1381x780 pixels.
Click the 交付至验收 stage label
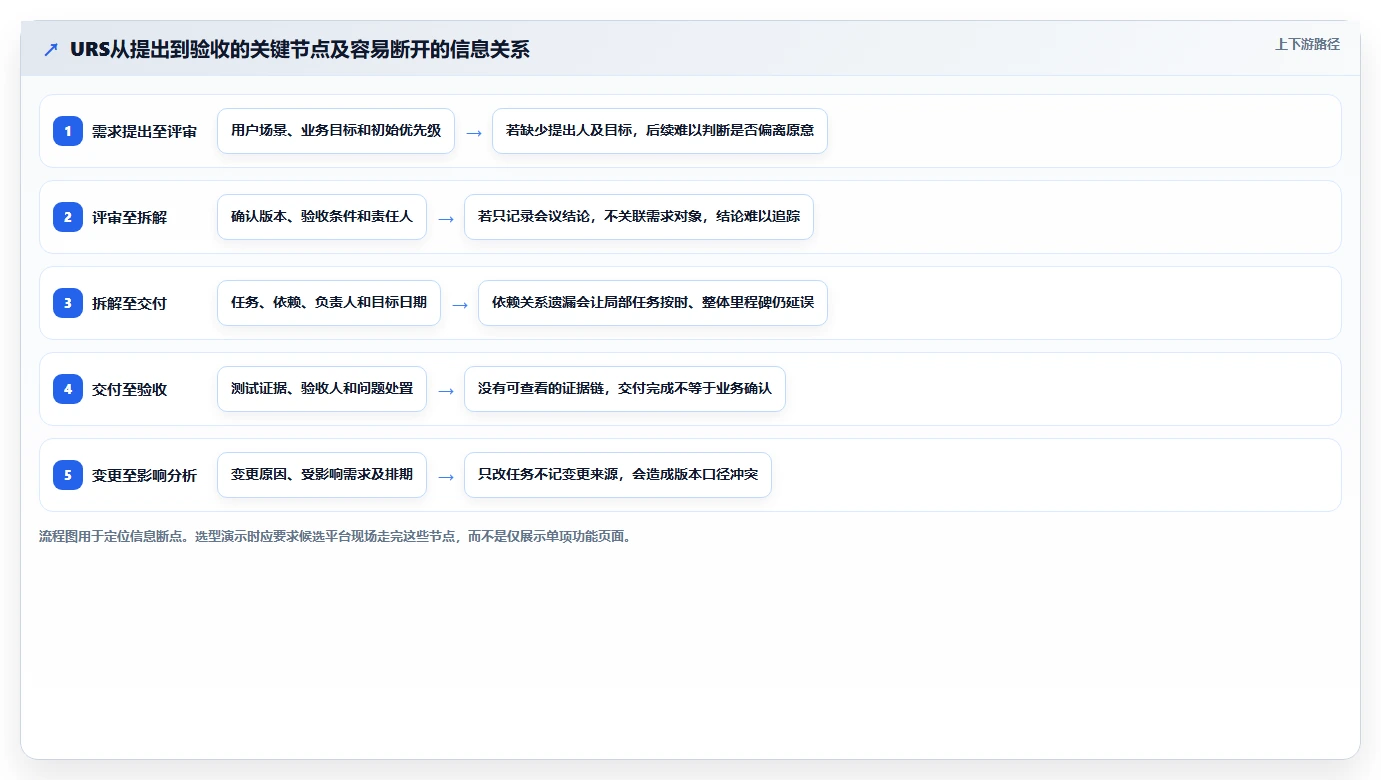pyautogui.click(x=129, y=389)
